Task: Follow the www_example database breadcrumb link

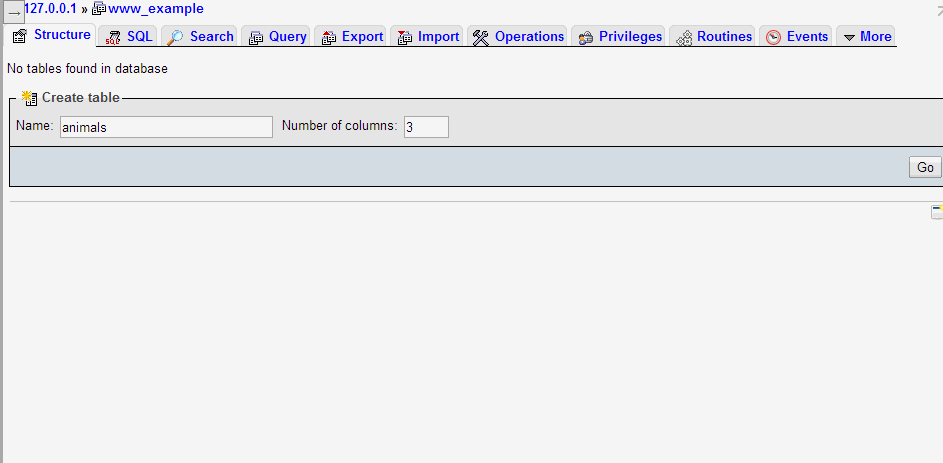Action: click(156, 9)
